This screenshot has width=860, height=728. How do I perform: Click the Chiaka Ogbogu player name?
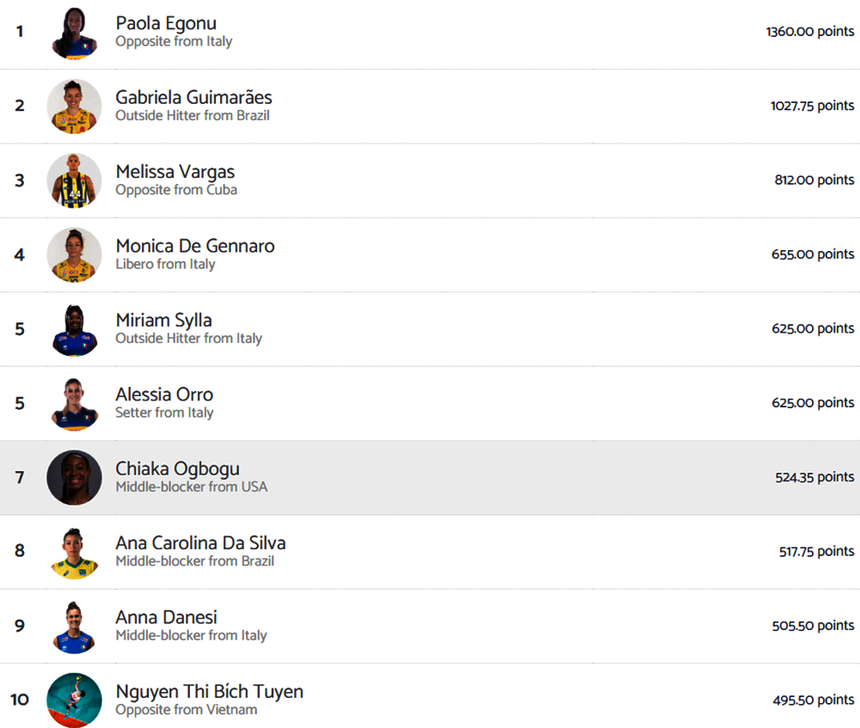pyautogui.click(x=178, y=469)
